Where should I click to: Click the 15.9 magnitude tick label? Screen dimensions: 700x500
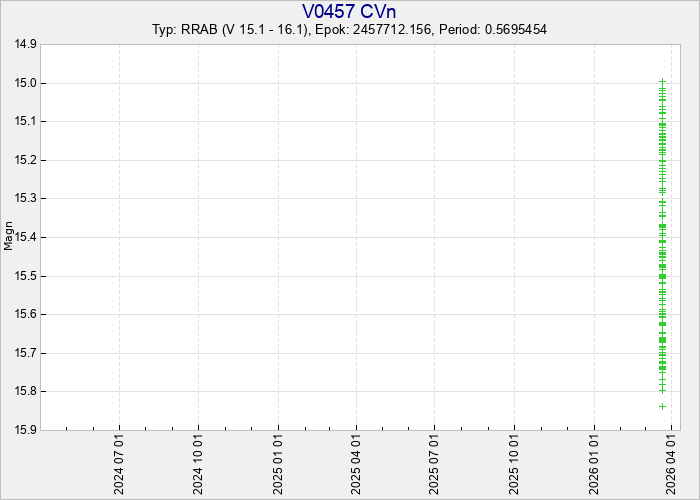tap(25, 430)
